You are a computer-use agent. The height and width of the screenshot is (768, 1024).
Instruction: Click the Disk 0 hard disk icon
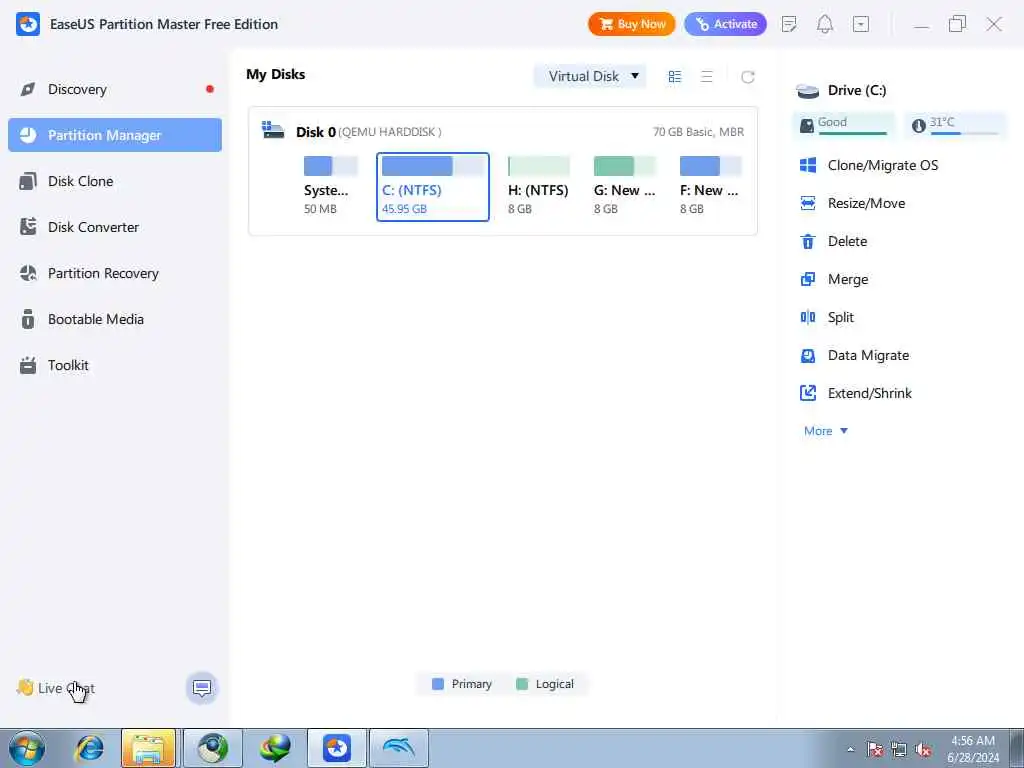coord(273,130)
